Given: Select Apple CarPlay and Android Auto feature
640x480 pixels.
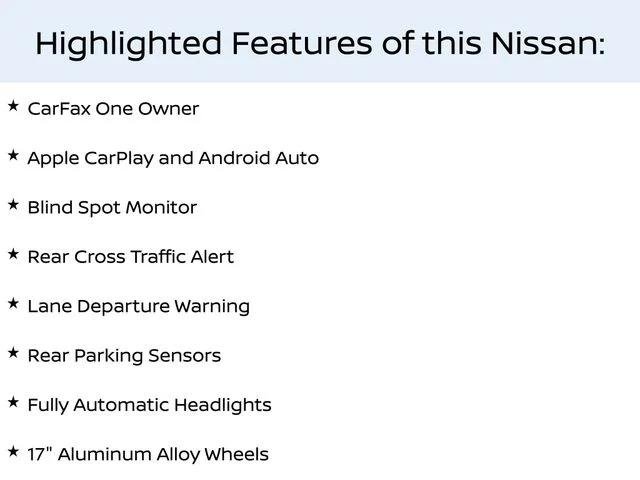Looking at the screenshot, I should coord(173,158).
